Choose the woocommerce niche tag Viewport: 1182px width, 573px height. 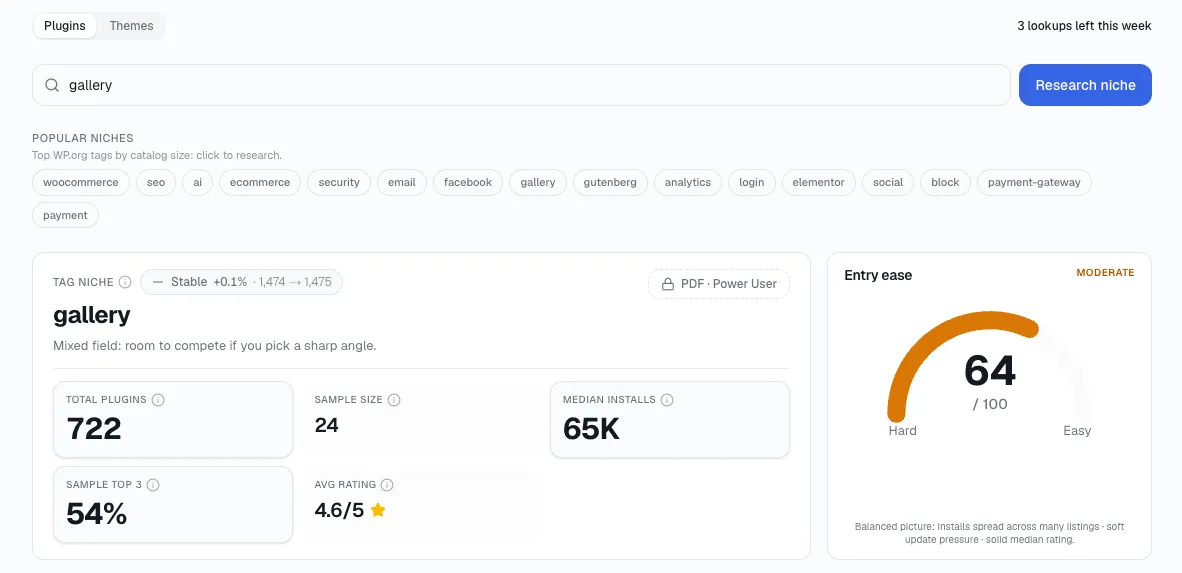click(x=81, y=182)
